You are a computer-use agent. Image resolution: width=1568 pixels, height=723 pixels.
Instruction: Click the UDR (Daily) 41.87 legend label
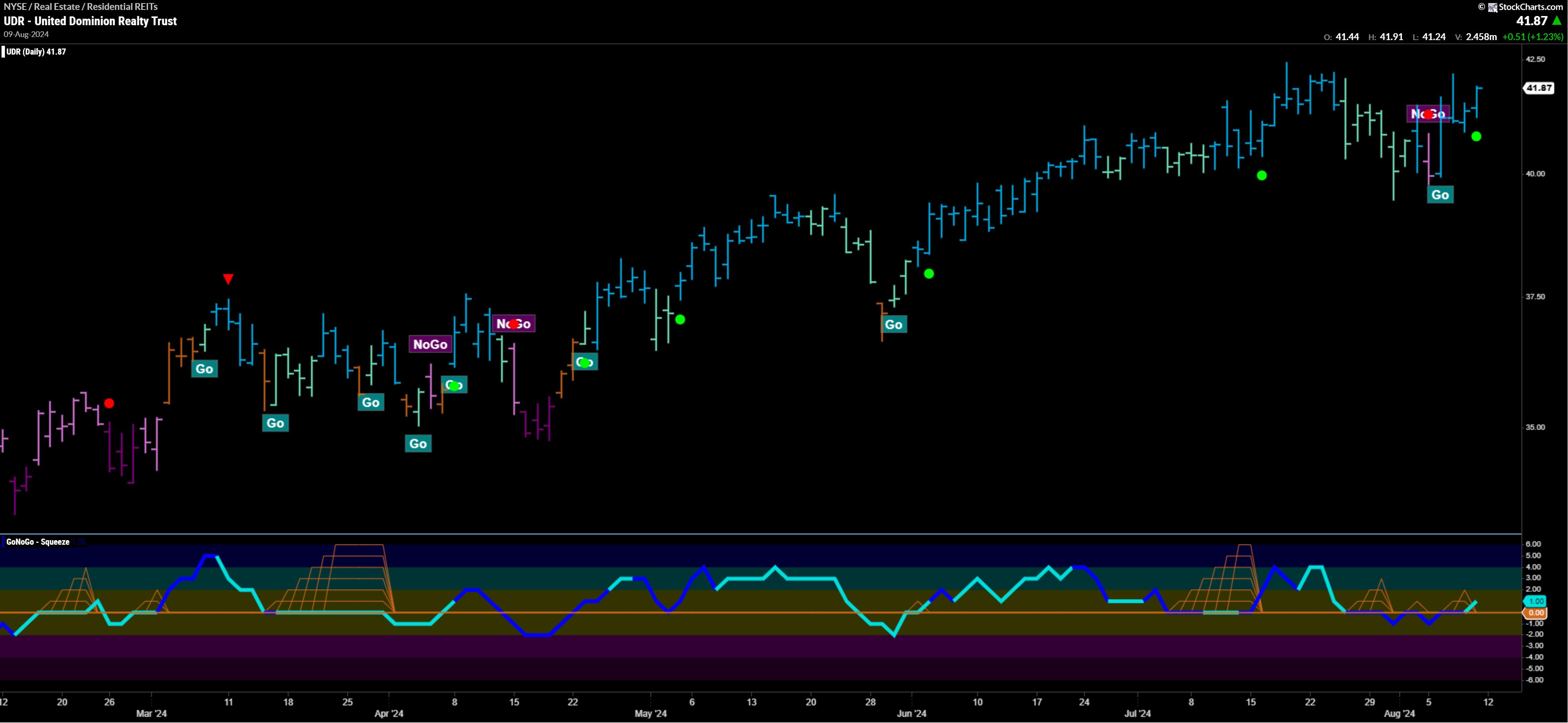[x=36, y=52]
